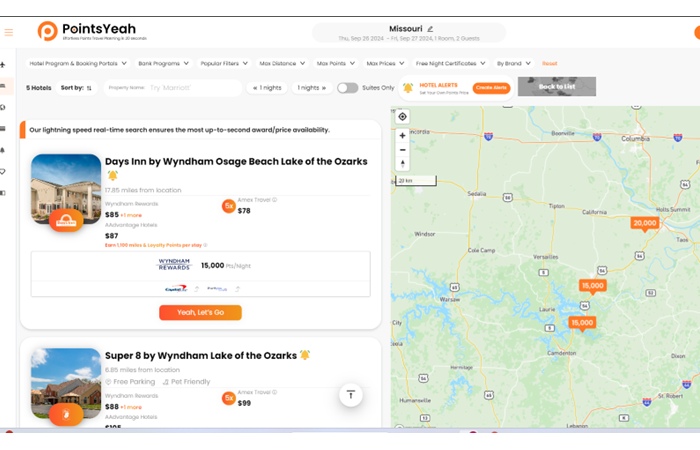The width and height of the screenshot is (700, 450).
Task: Open the Max Distance dropdown
Action: (x=283, y=63)
